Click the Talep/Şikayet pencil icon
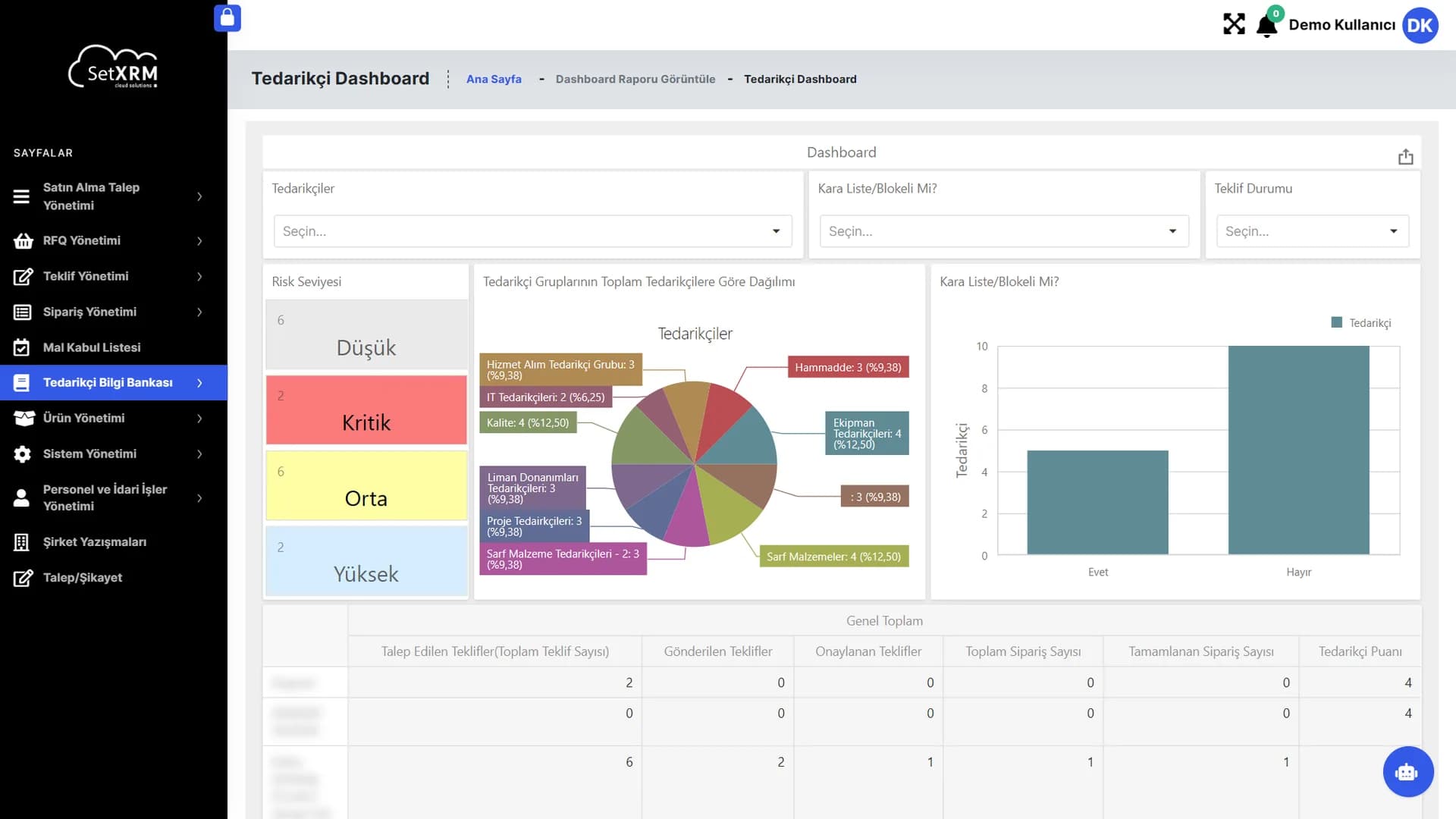The width and height of the screenshot is (1456, 819). (23, 578)
